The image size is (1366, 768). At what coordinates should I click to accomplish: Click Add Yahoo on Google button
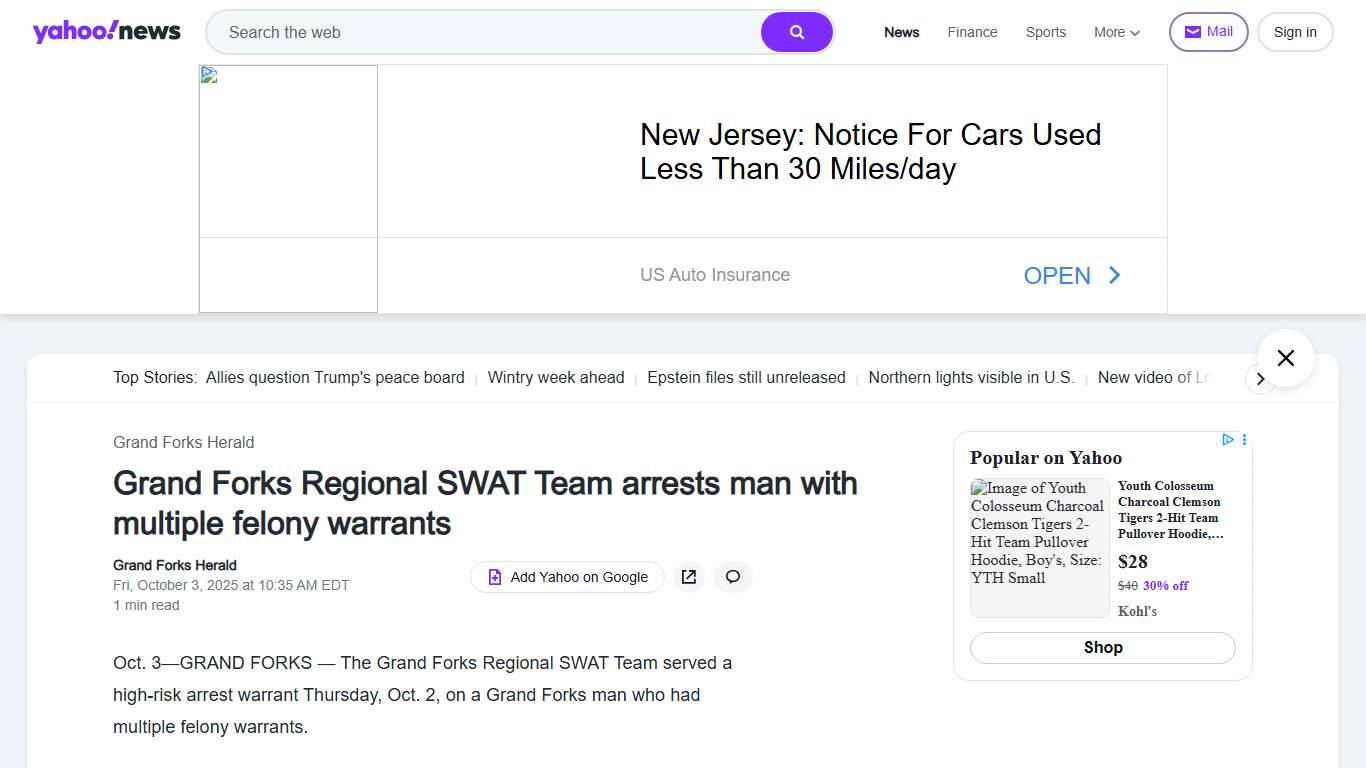click(x=567, y=577)
